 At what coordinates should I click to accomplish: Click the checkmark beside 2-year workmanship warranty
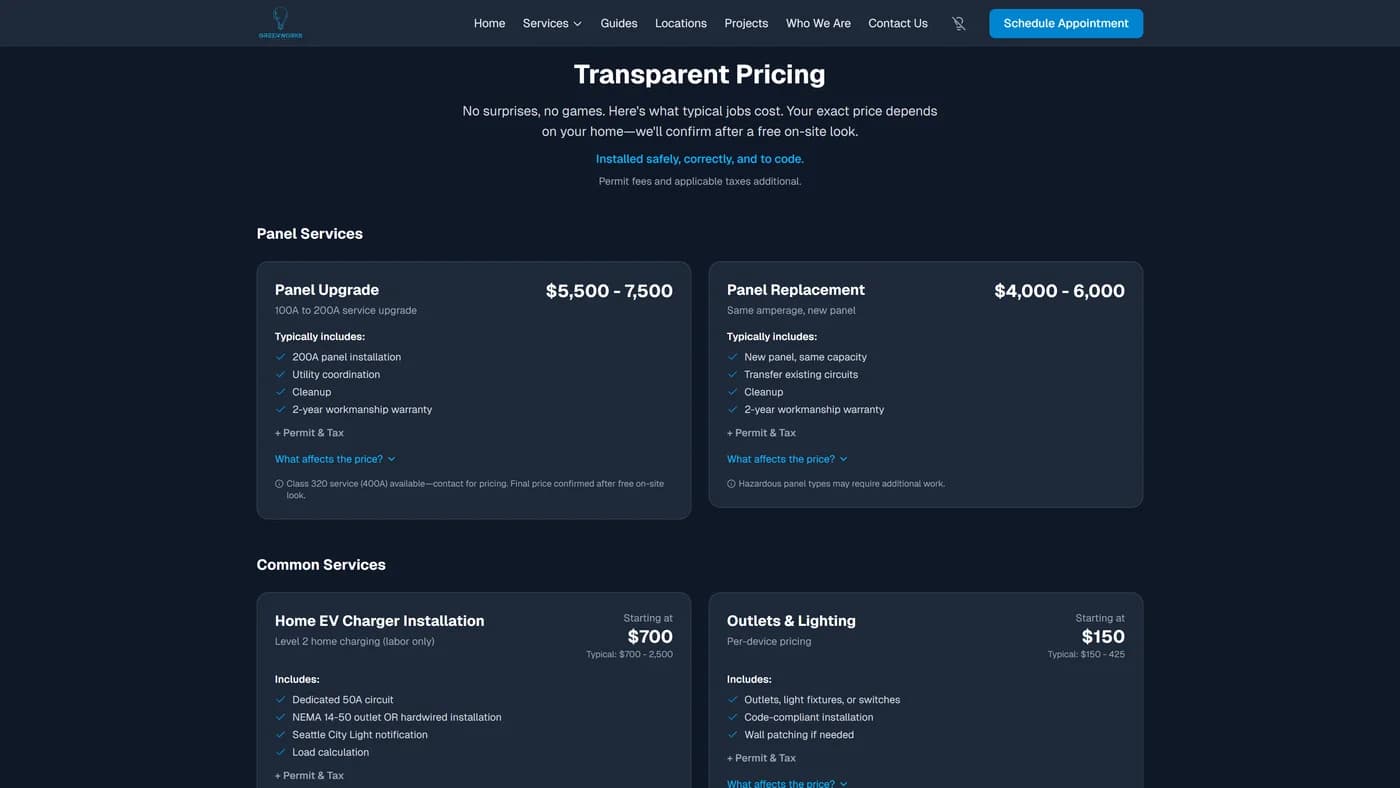point(280,409)
